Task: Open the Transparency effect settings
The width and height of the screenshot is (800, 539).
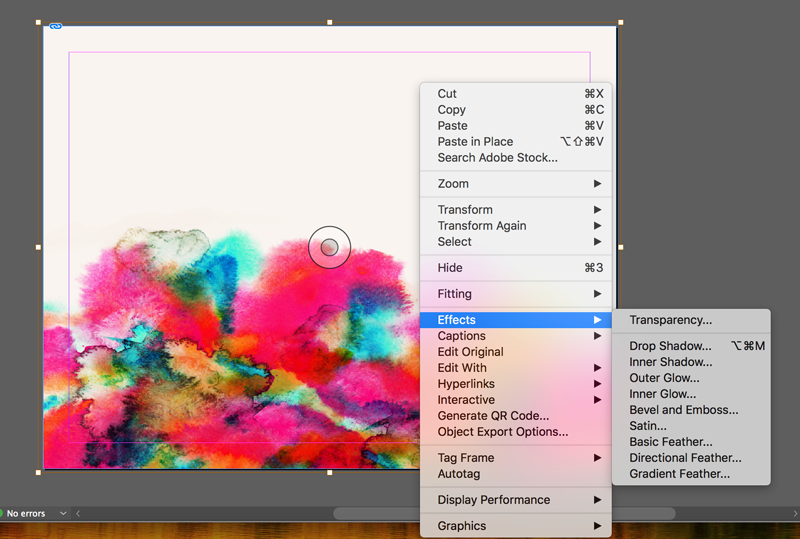Action: (x=670, y=320)
